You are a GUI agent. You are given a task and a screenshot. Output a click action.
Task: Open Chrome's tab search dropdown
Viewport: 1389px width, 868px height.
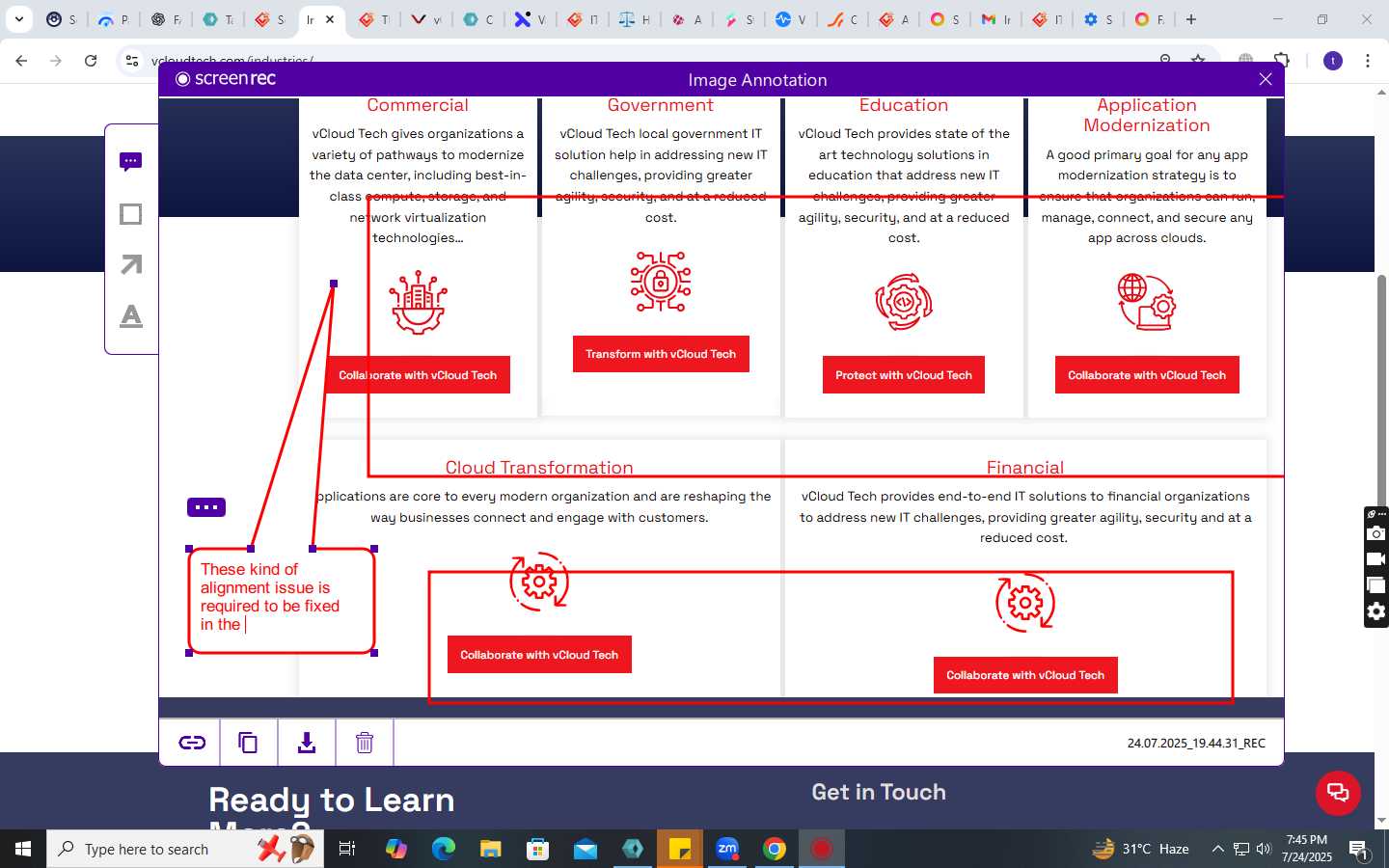[x=18, y=19]
